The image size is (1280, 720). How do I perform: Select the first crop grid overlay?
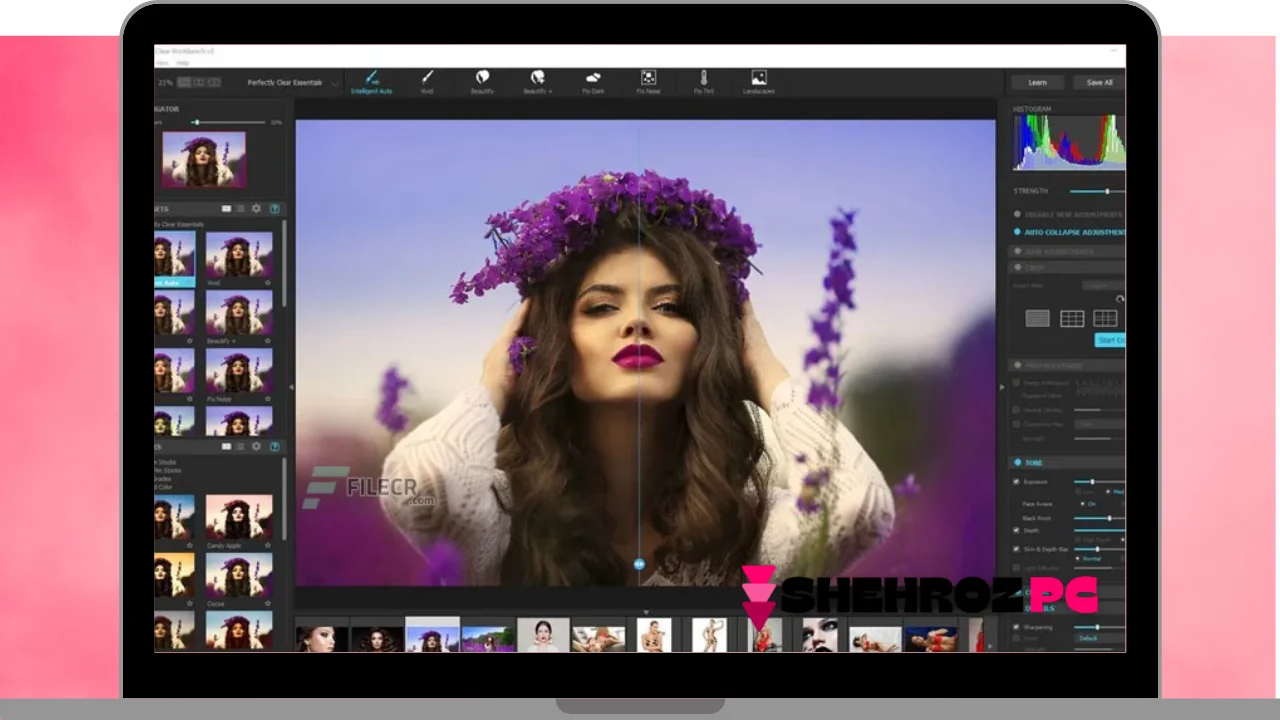[1038, 319]
